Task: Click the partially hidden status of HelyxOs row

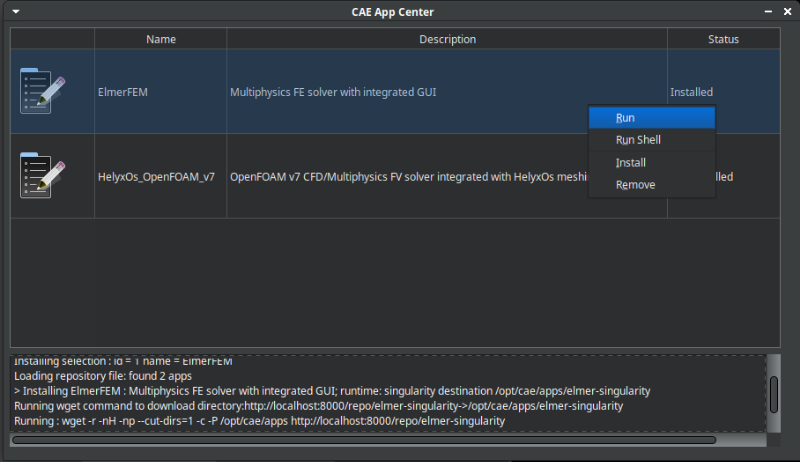Action: click(724, 177)
